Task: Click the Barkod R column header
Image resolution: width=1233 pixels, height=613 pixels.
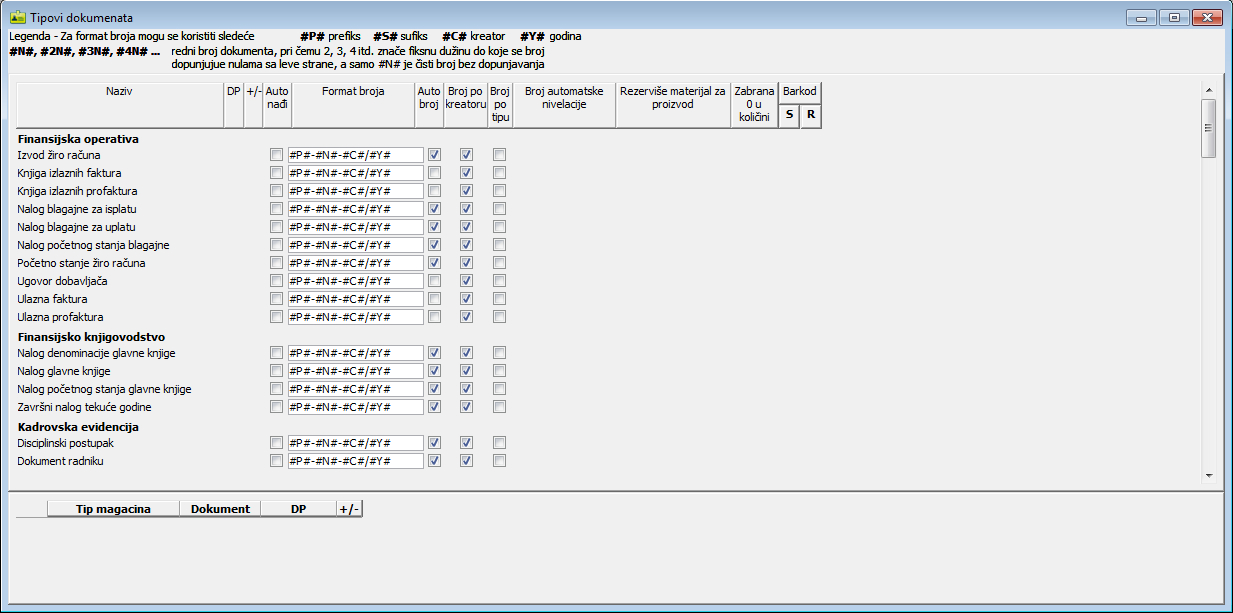Action: [811, 115]
